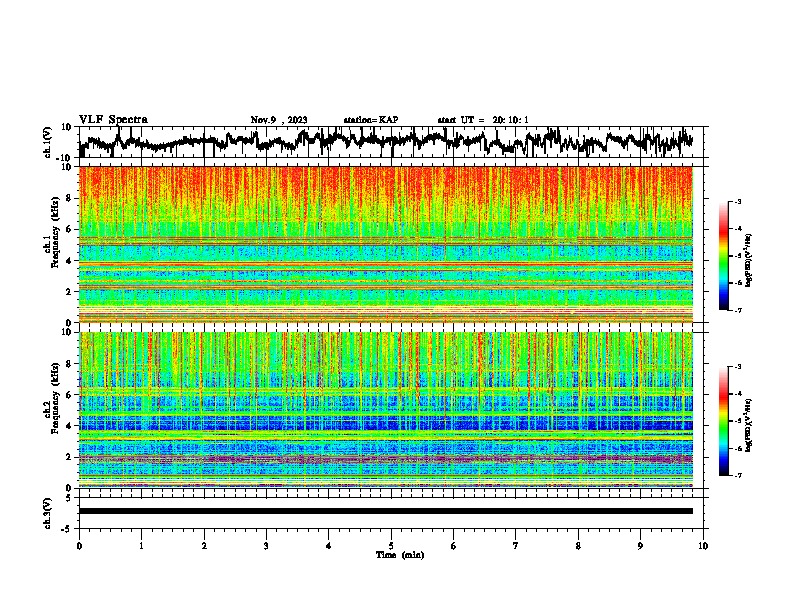Click the "3" tick on Time axis
Viewport: 792px width, 612px height.
point(266,546)
